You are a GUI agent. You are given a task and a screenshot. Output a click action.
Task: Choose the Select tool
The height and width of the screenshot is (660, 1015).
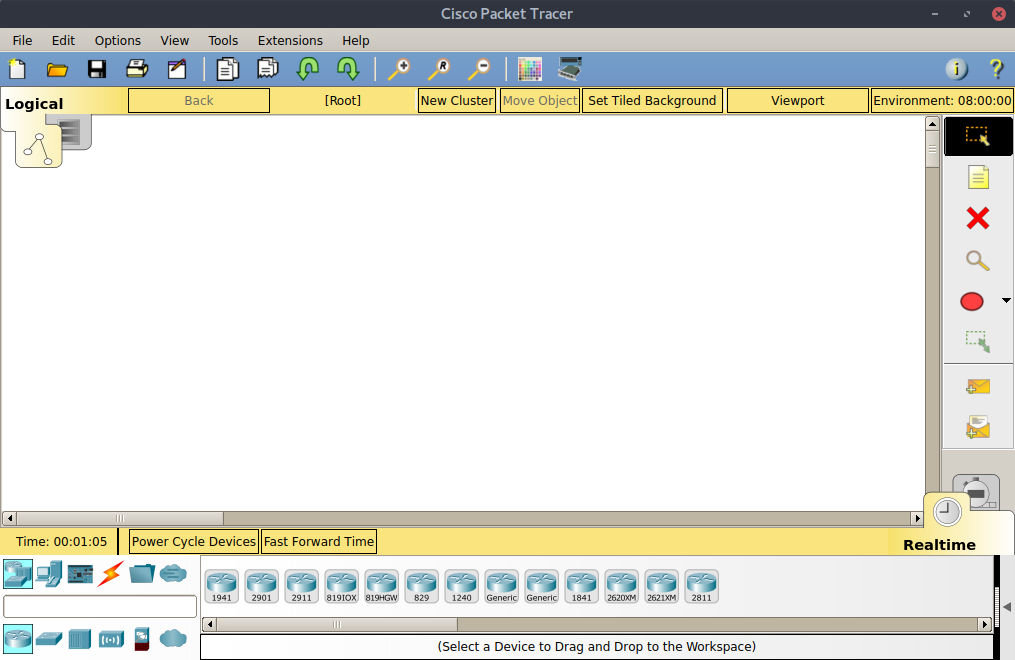click(x=977, y=136)
